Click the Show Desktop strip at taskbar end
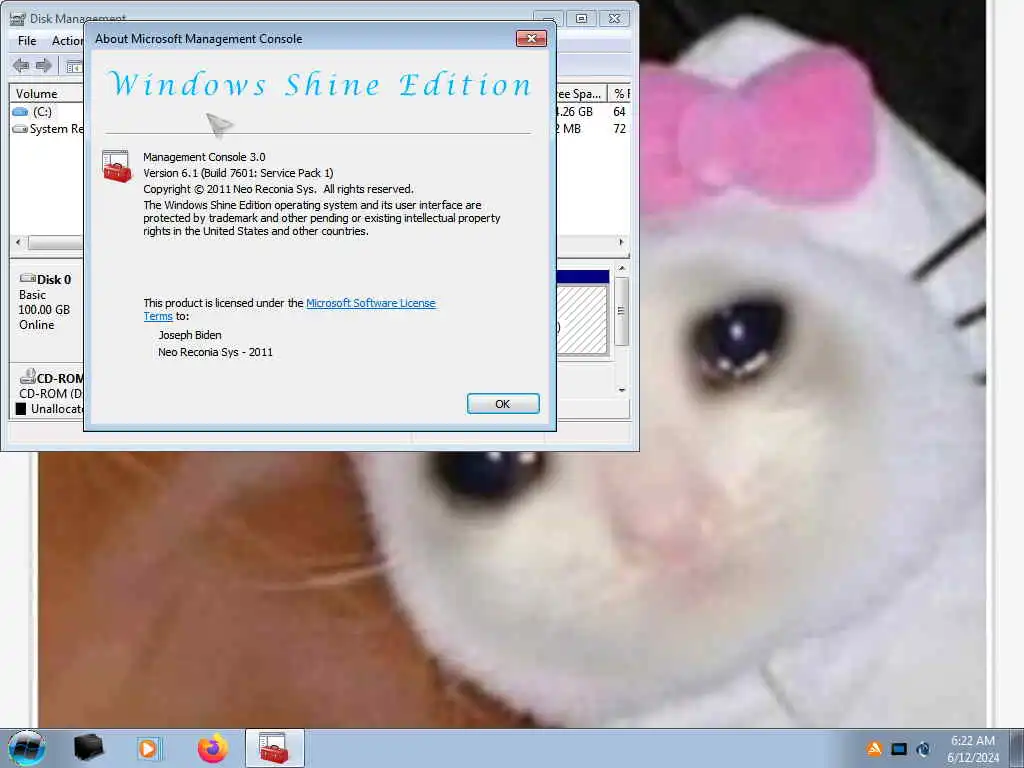Screen dimensions: 1024x768 [x=1016, y=748]
